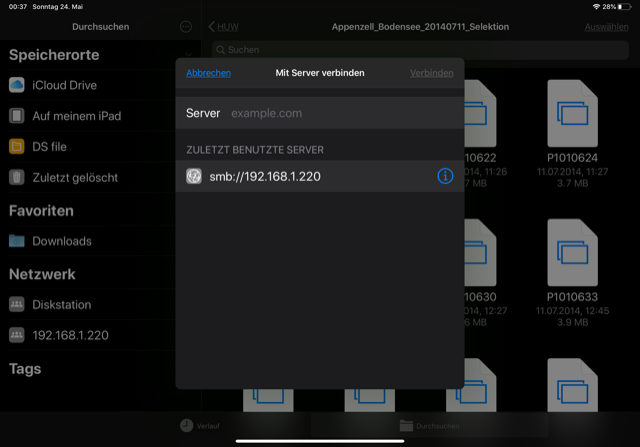Click the Server address input field
The image size is (640, 447).
click(x=340, y=114)
